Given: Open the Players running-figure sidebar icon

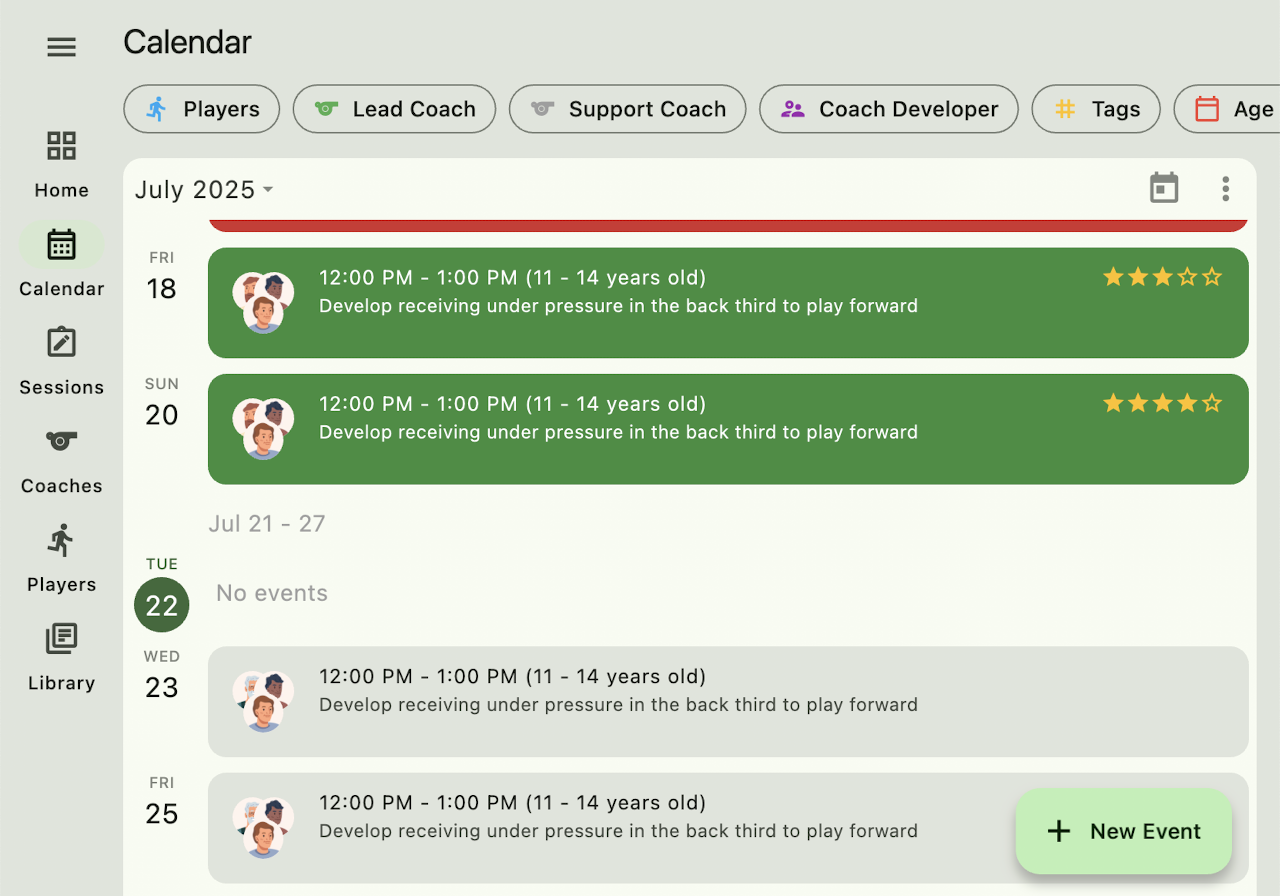Looking at the screenshot, I should (61, 541).
